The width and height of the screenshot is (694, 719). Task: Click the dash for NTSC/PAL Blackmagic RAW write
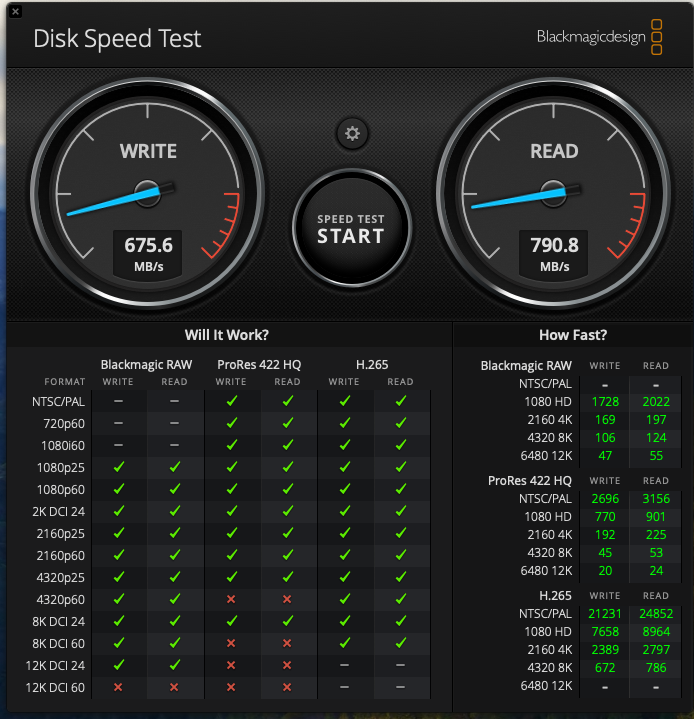coord(118,401)
